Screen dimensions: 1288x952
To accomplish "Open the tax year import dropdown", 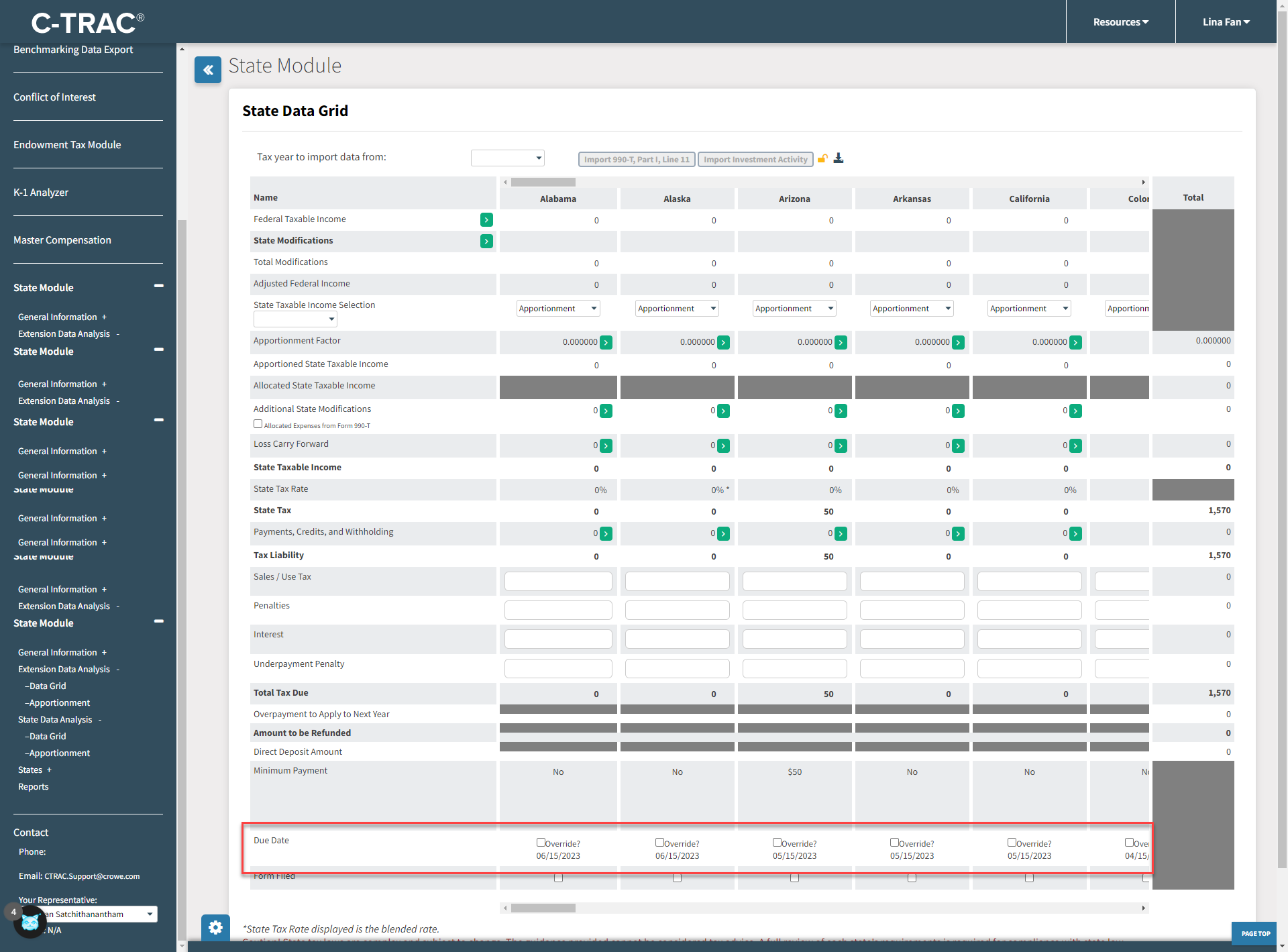I will pyautogui.click(x=507, y=158).
